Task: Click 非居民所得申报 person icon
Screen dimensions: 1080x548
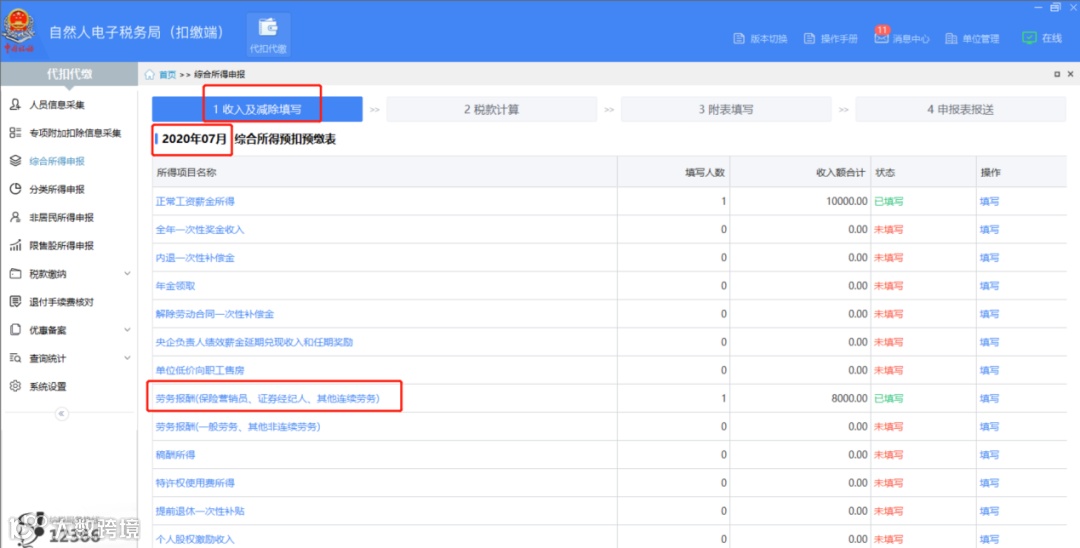Action: [x=15, y=218]
